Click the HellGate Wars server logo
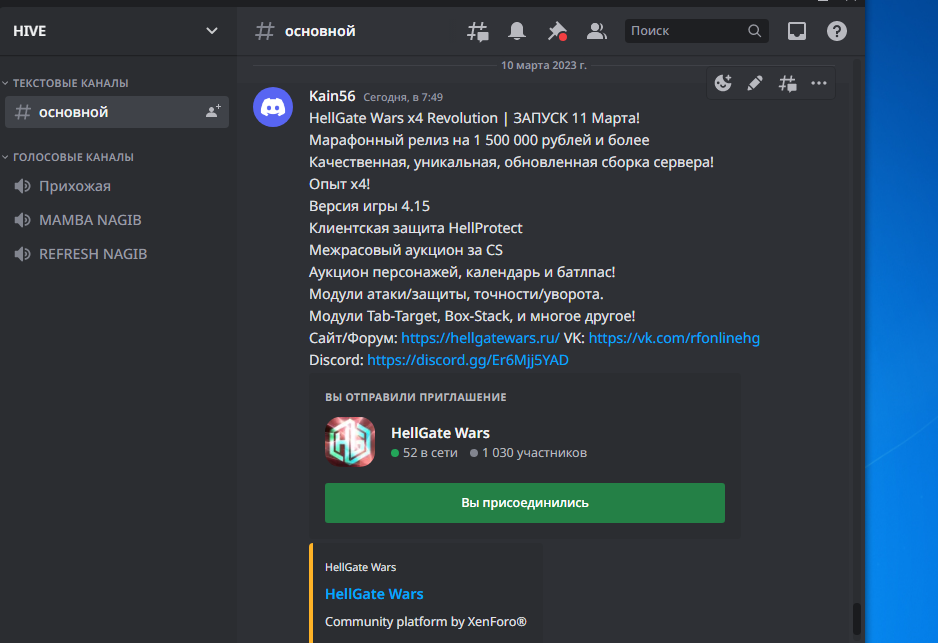 tap(350, 441)
